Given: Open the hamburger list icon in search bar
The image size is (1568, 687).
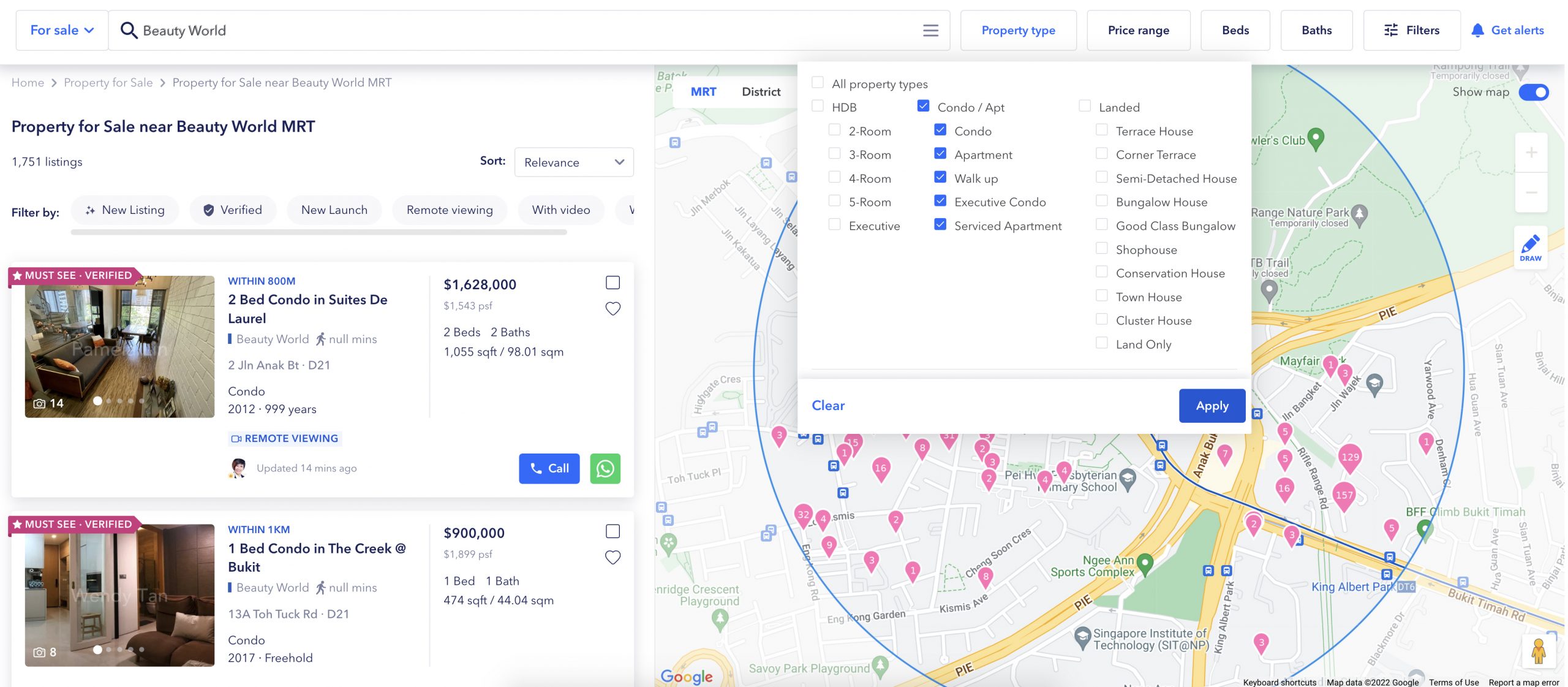Looking at the screenshot, I should pos(930,30).
